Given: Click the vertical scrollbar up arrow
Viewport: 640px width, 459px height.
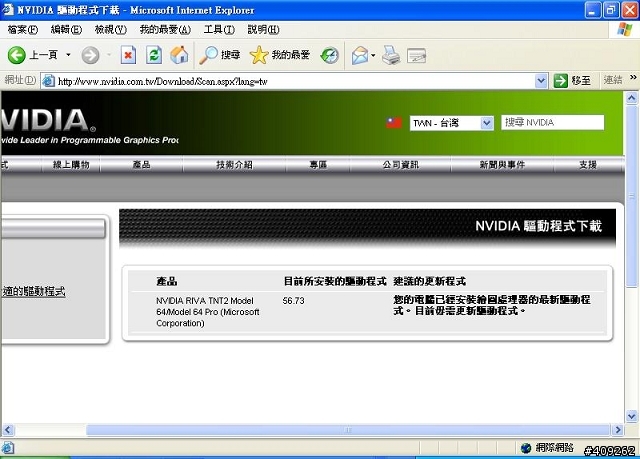Looking at the screenshot, I should click(631, 98).
